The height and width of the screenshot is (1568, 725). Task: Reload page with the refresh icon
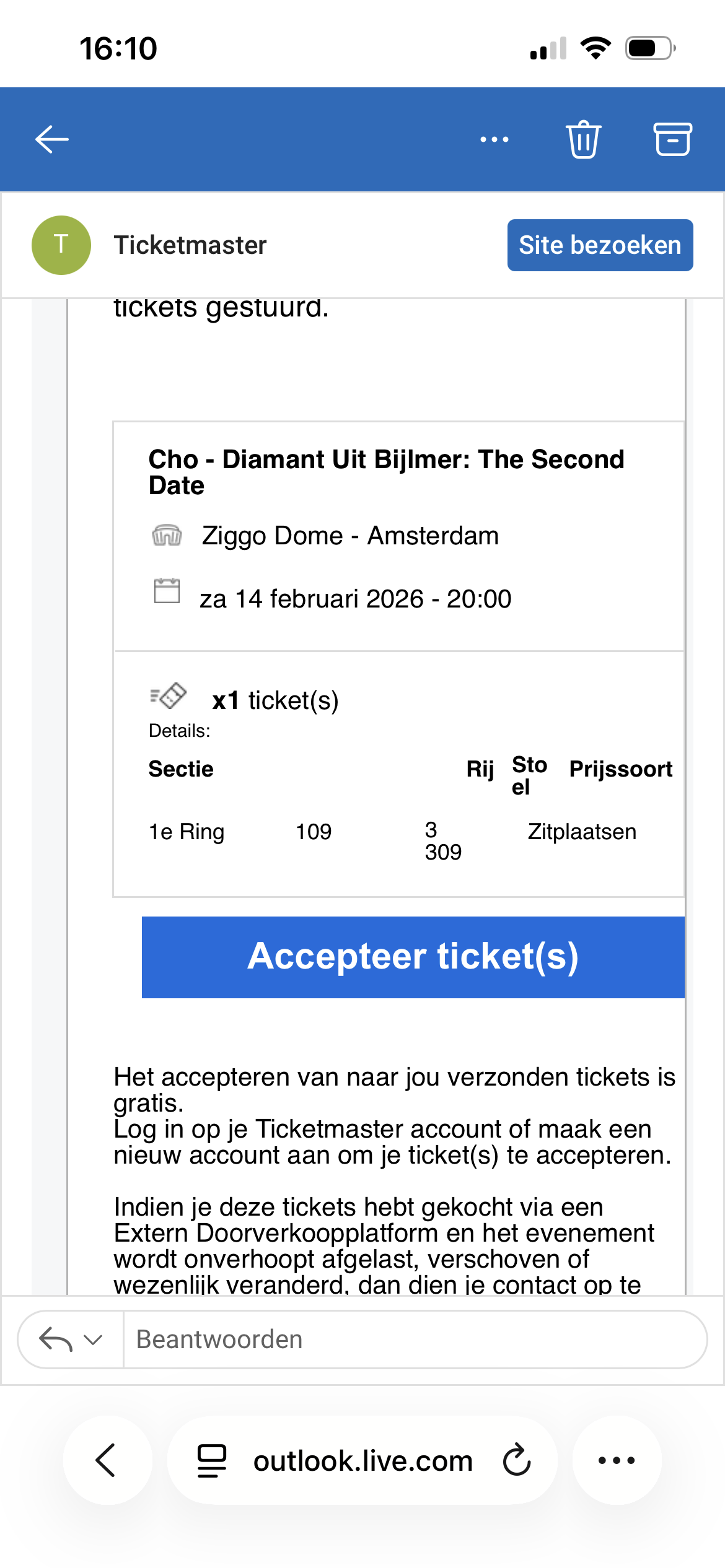[x=517, y=1460]
